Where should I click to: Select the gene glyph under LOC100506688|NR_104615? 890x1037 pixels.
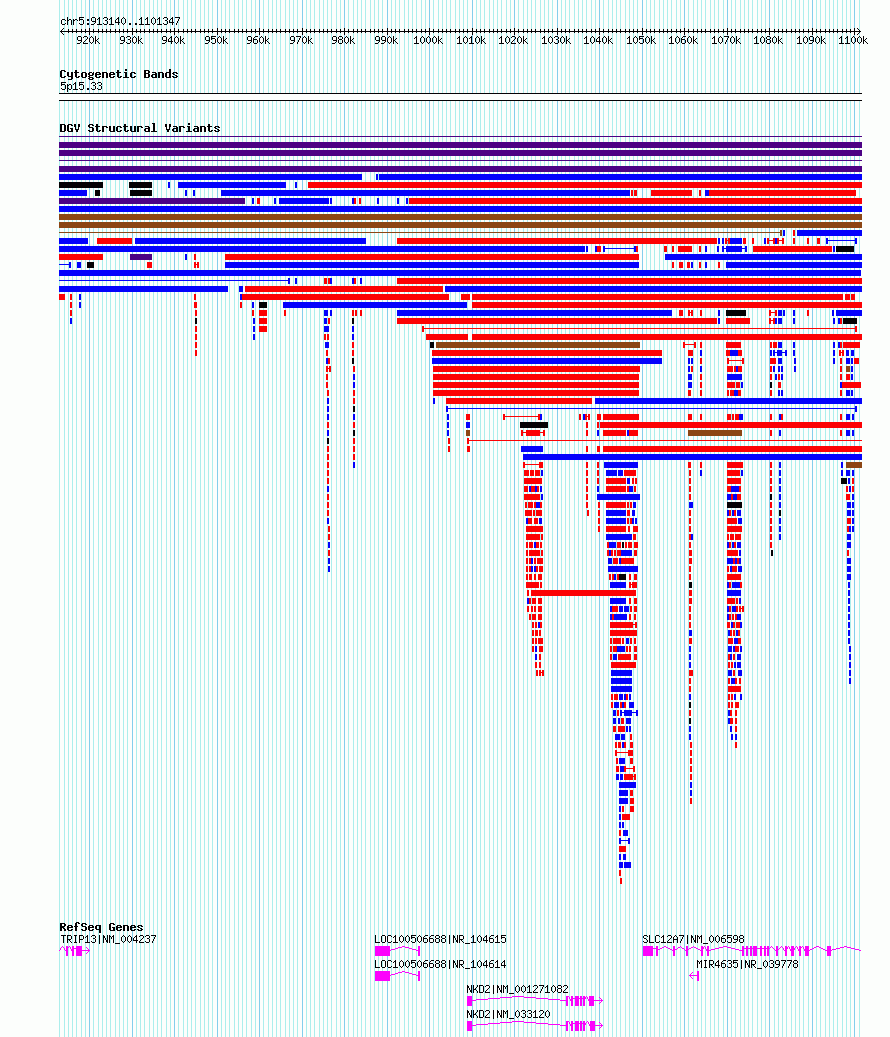(397, 951)
